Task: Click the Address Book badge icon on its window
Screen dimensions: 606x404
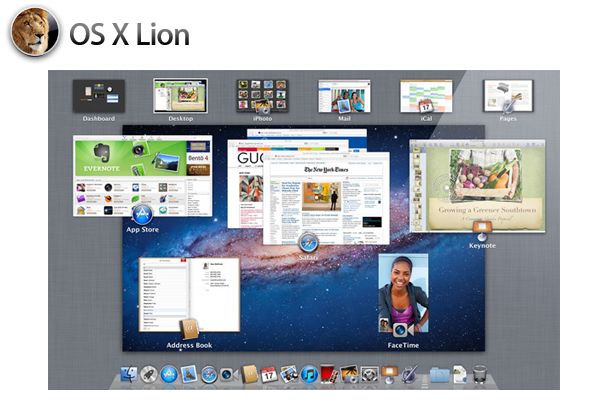Action: 189,329
